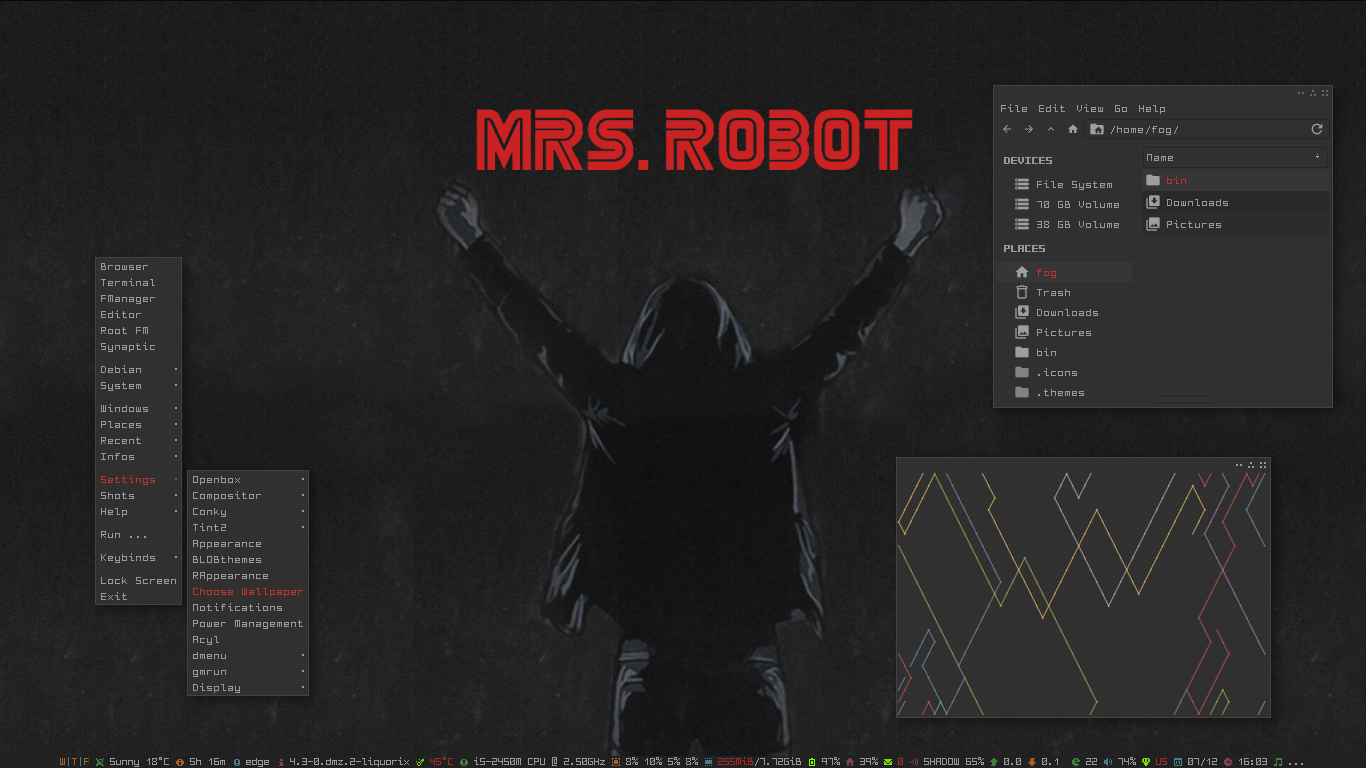Click the back arrow in file manager

click(1007, 129)
